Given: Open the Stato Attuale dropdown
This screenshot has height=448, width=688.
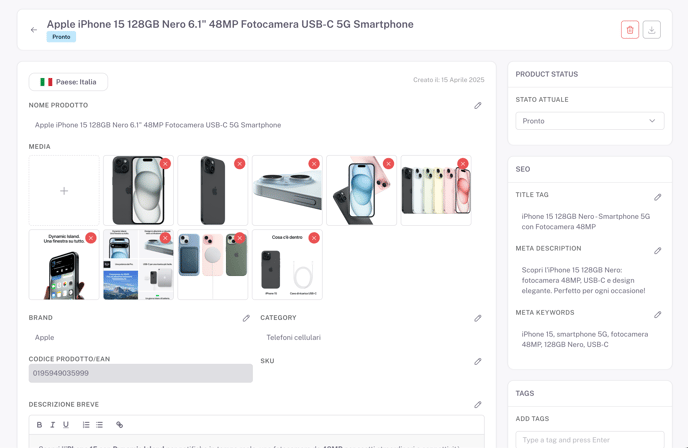Looking at the screenshot, I should coord(590,121).
